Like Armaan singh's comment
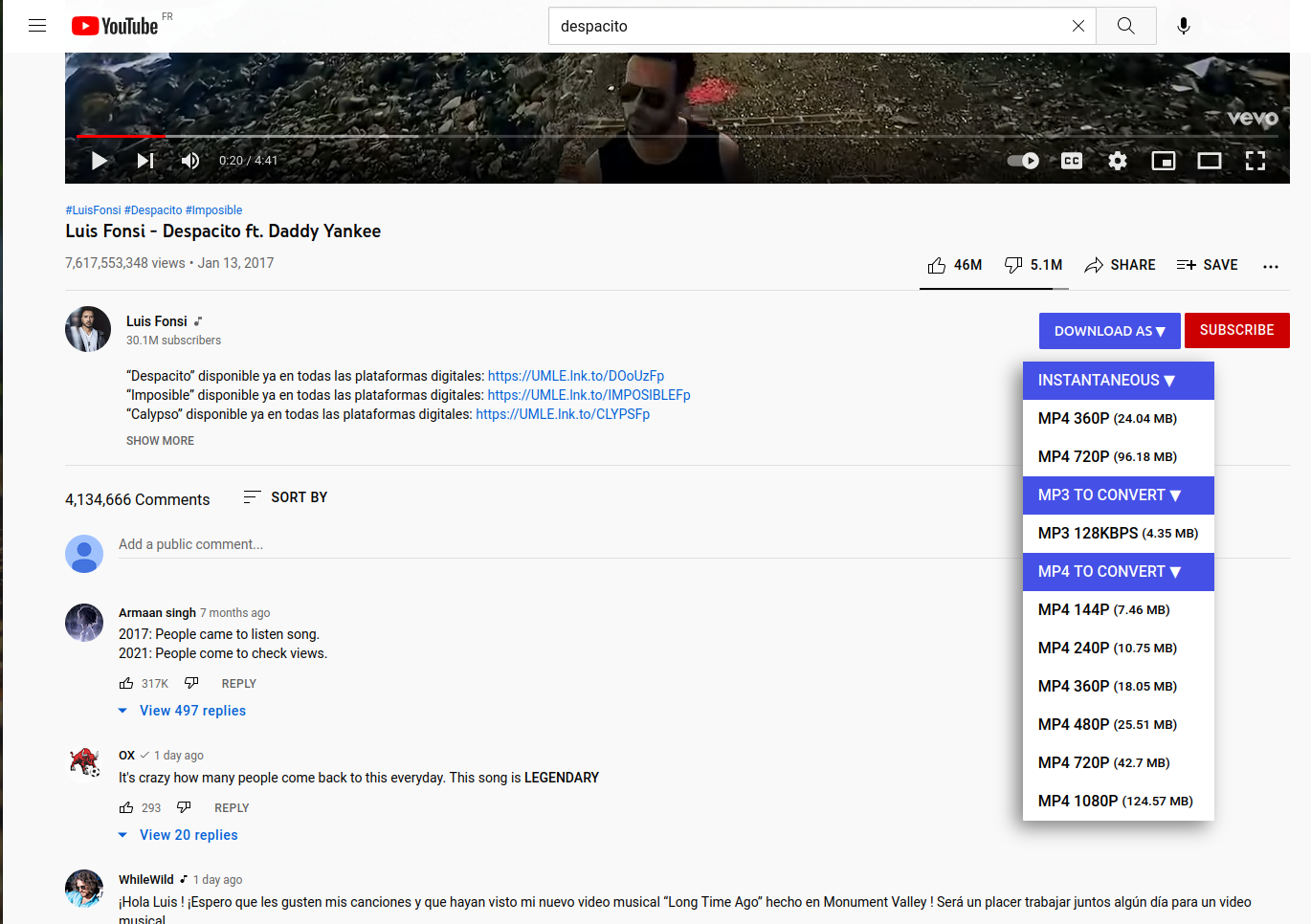Screen dimensions: 1311x924 [x=126, y=684]
